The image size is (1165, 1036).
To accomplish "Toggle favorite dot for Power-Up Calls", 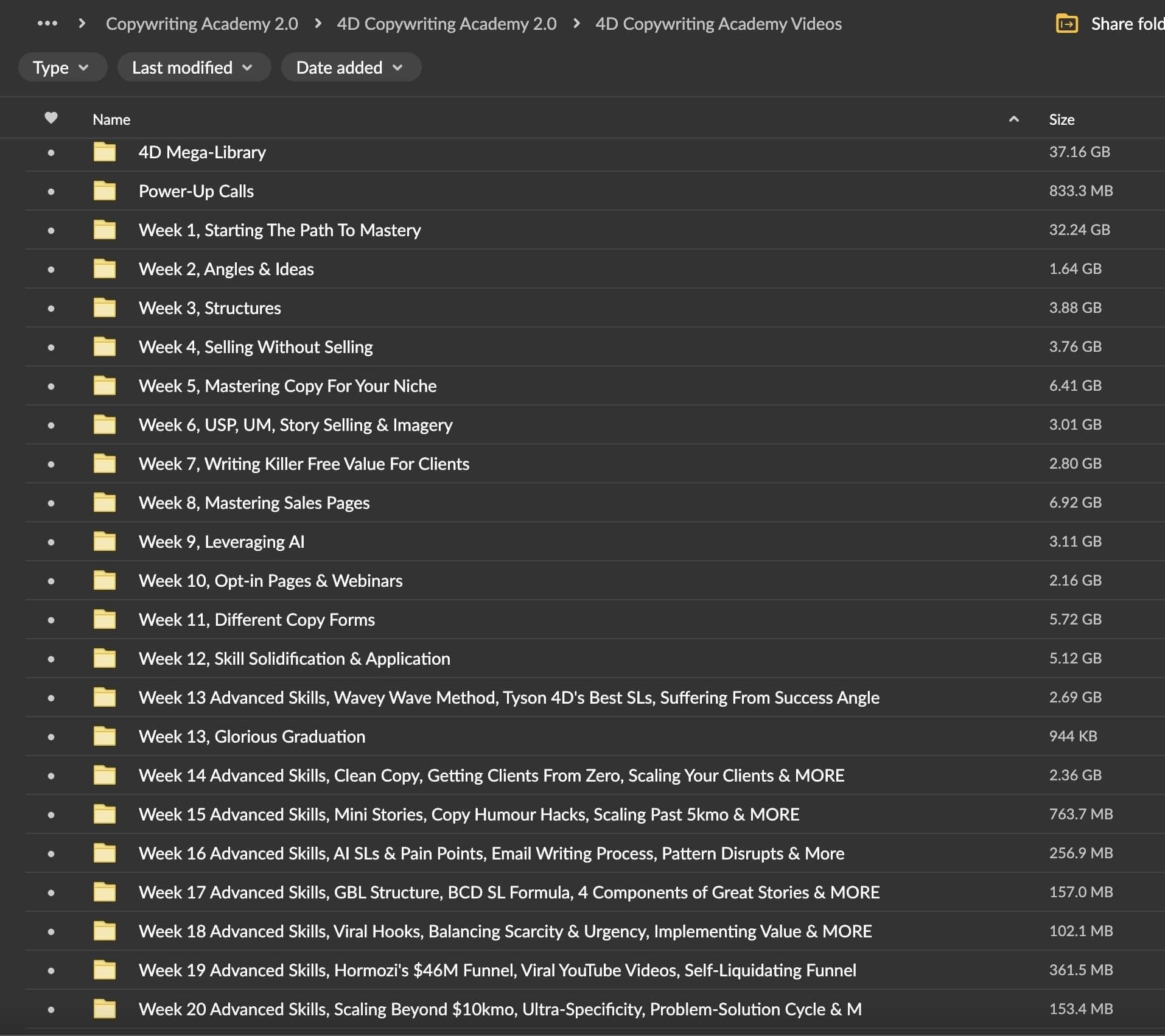I will point(51,192).
